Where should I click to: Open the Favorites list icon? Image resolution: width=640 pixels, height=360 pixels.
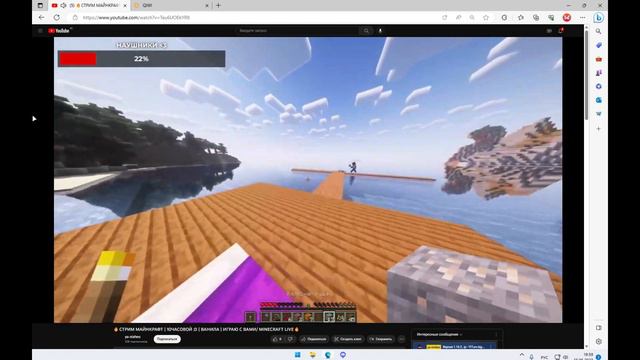(x=521, y=18)
